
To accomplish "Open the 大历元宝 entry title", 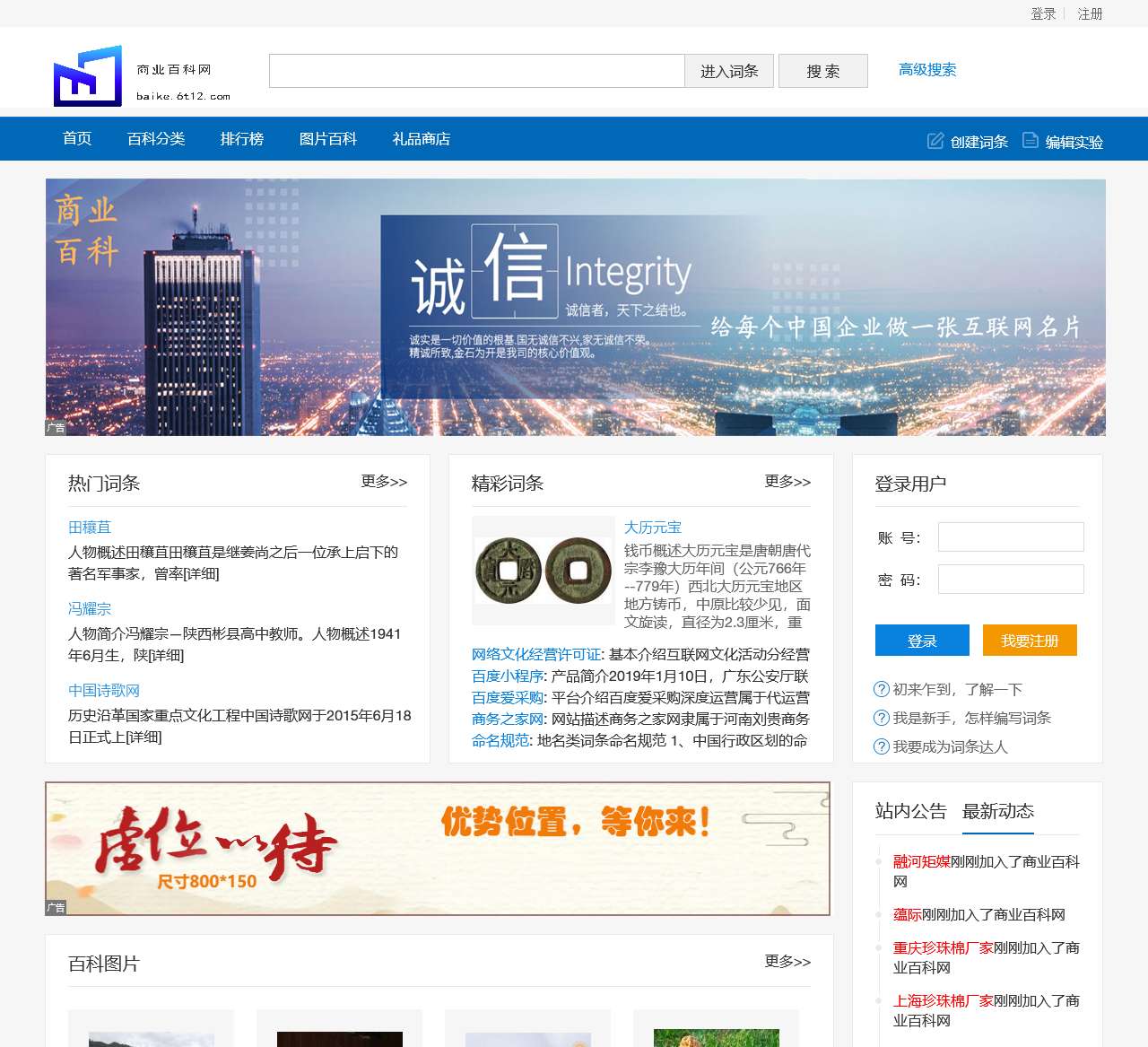I will pos(653,528).
